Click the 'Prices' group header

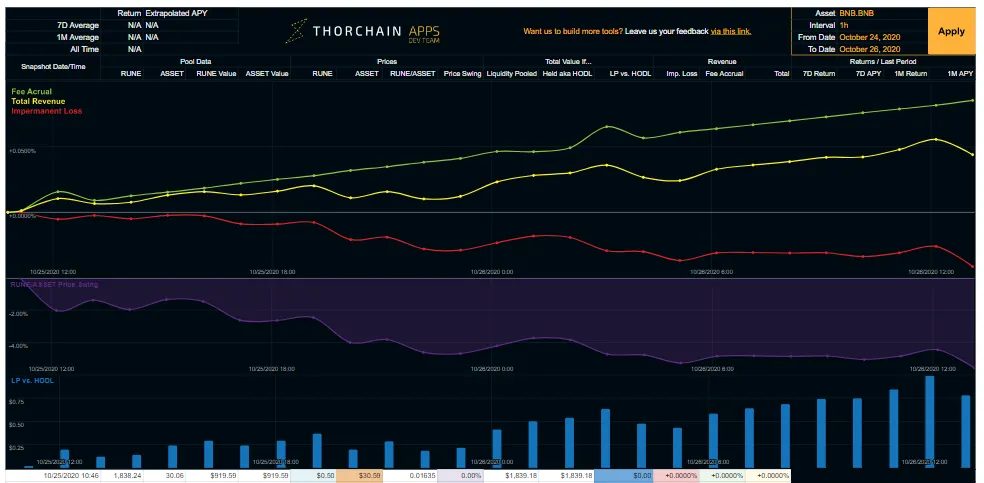tap(387, 61)
